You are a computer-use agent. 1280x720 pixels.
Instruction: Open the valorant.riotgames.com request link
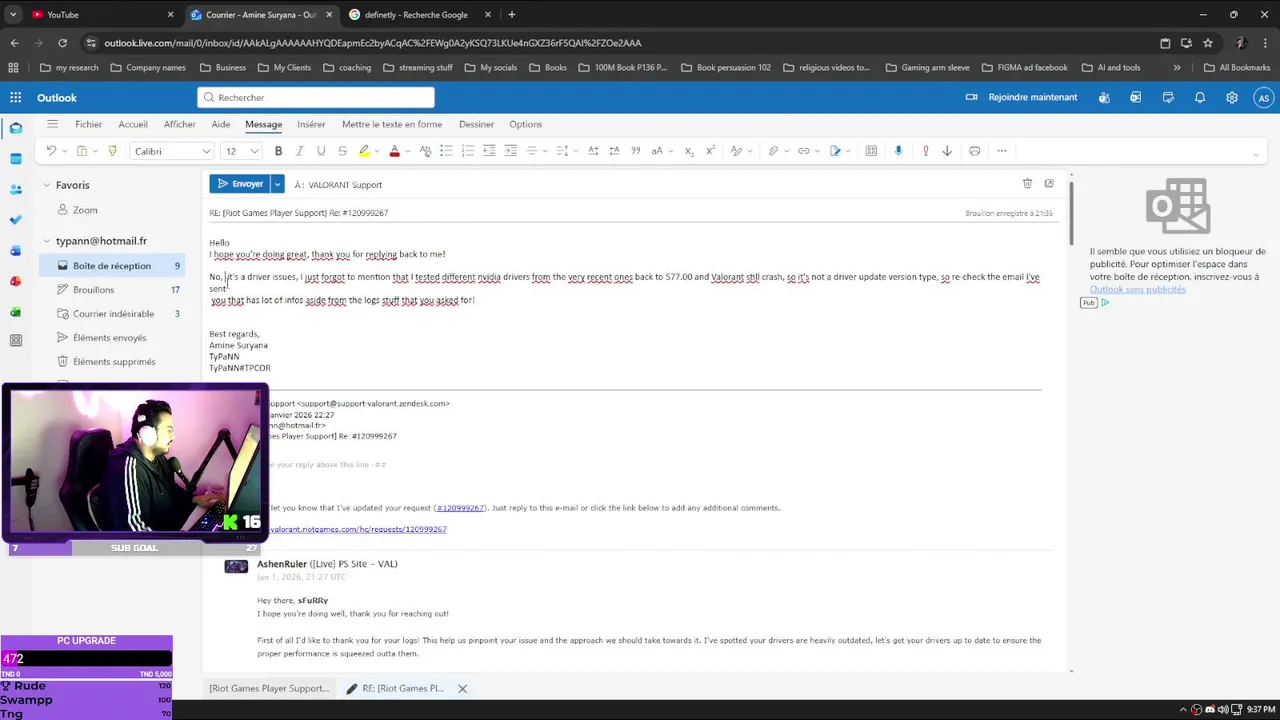(x=358, y=529)
